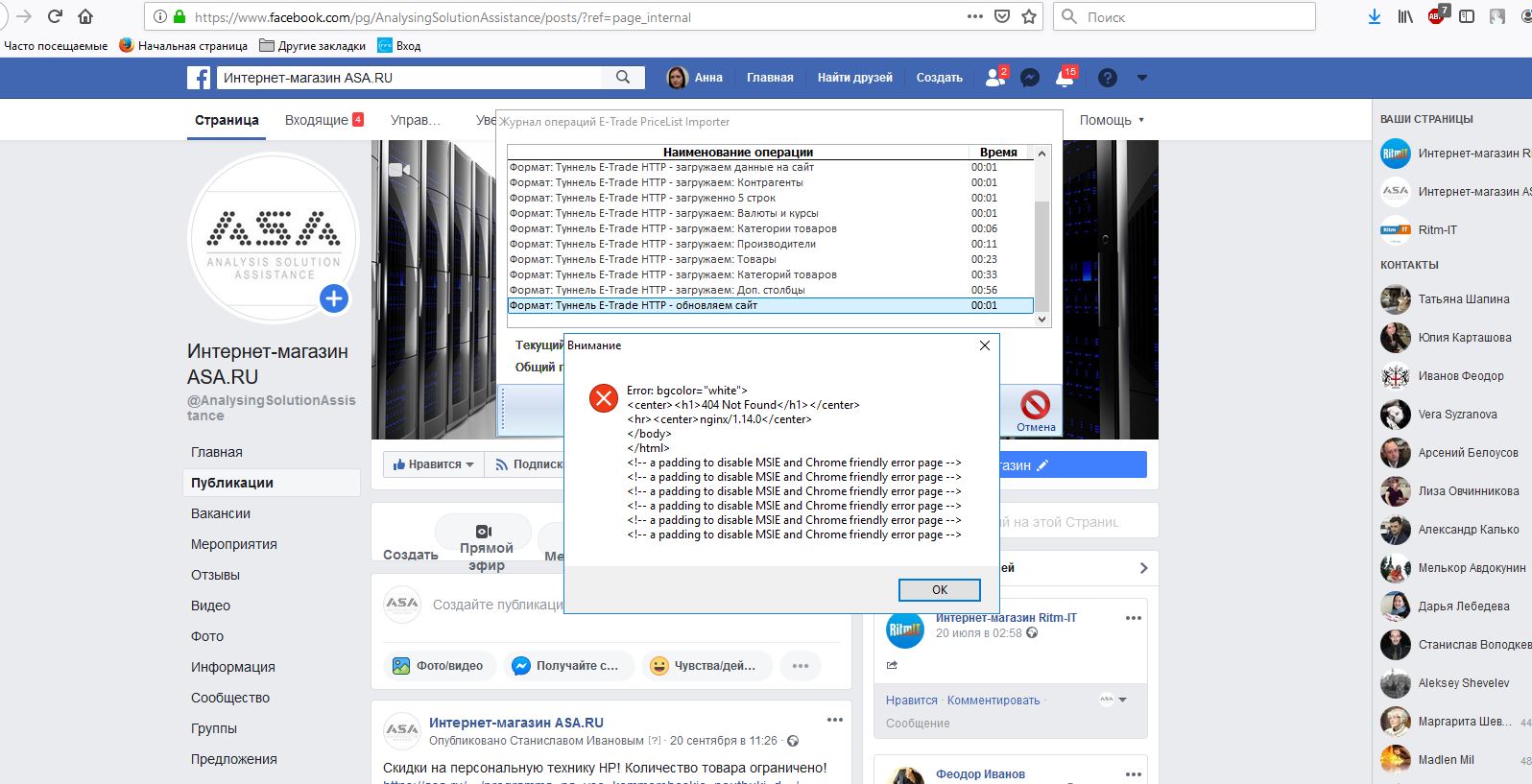Open Фото in page sidebar

tap(207, 636)
